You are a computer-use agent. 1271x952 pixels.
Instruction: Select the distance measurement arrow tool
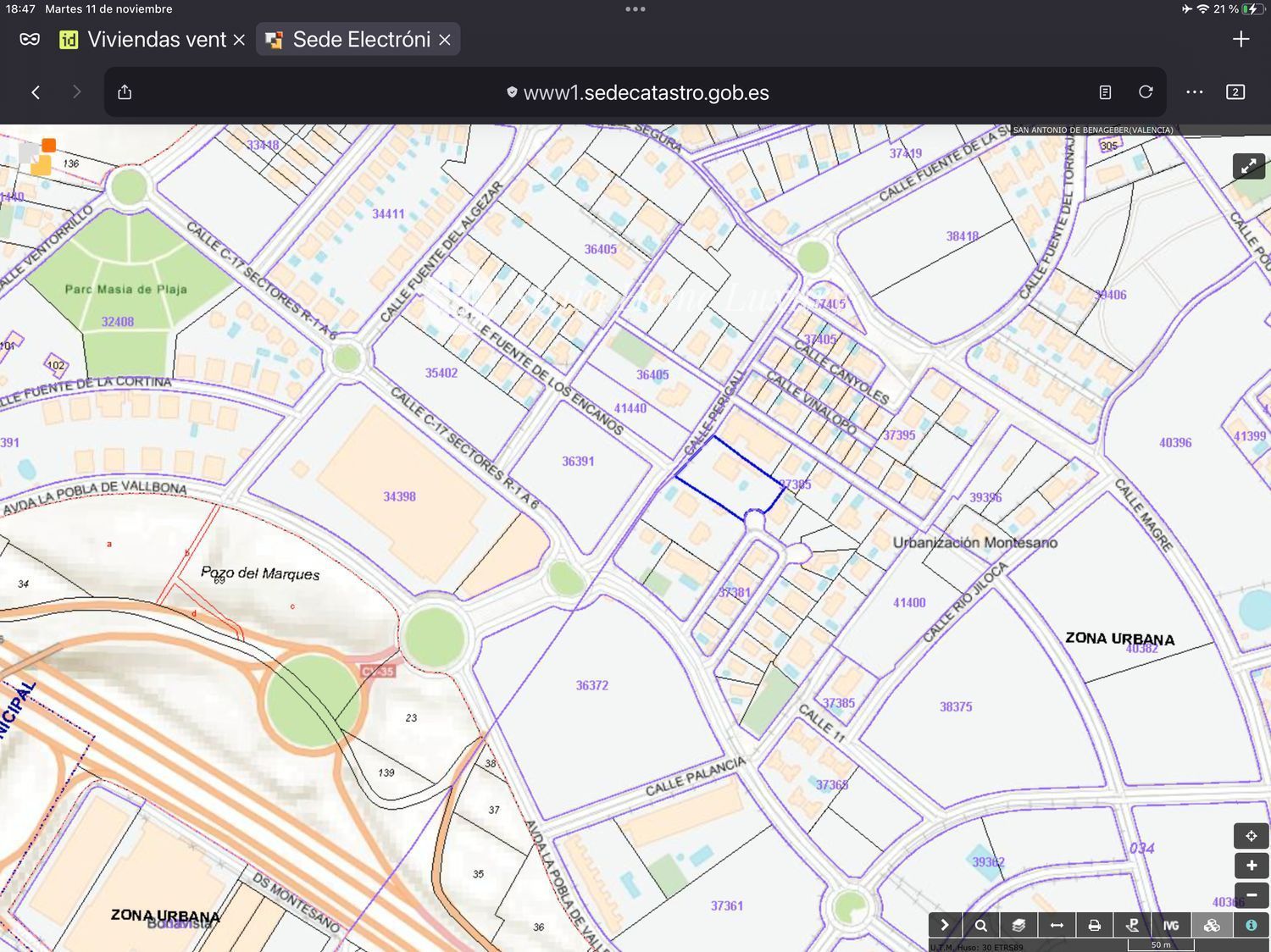[1057, 925]
